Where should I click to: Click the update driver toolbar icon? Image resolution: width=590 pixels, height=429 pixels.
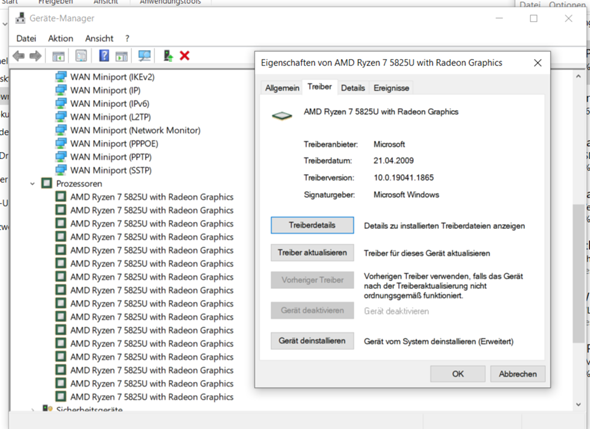click(x=168, y=56)
